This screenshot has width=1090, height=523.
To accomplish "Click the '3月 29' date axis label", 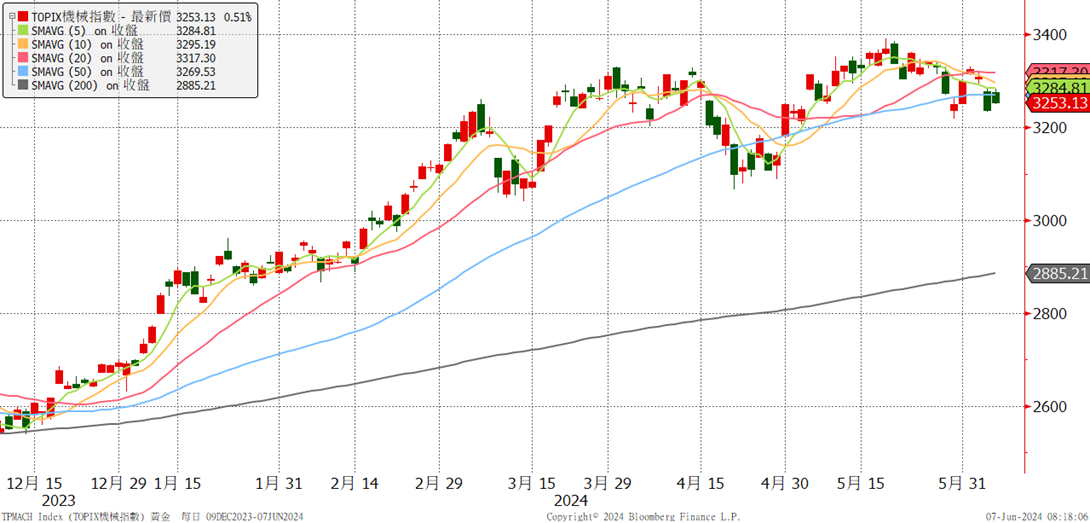I will tap(608, 483).
